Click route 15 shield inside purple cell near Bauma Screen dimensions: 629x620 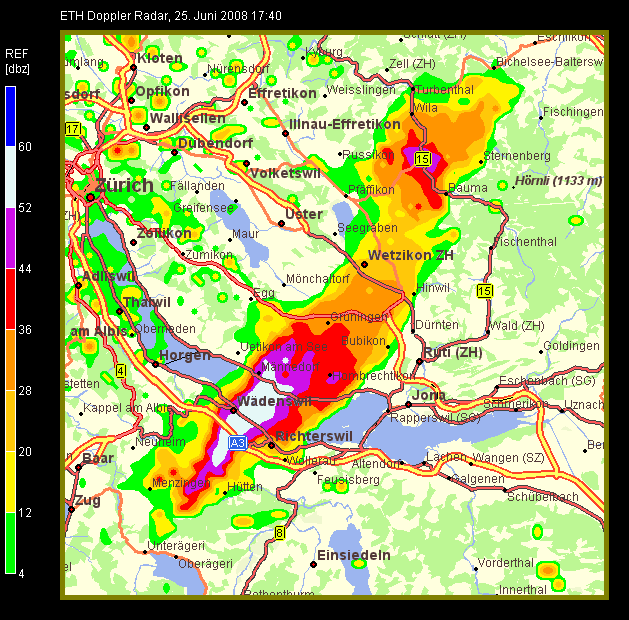pyautogui.click(x=422, y=159)
